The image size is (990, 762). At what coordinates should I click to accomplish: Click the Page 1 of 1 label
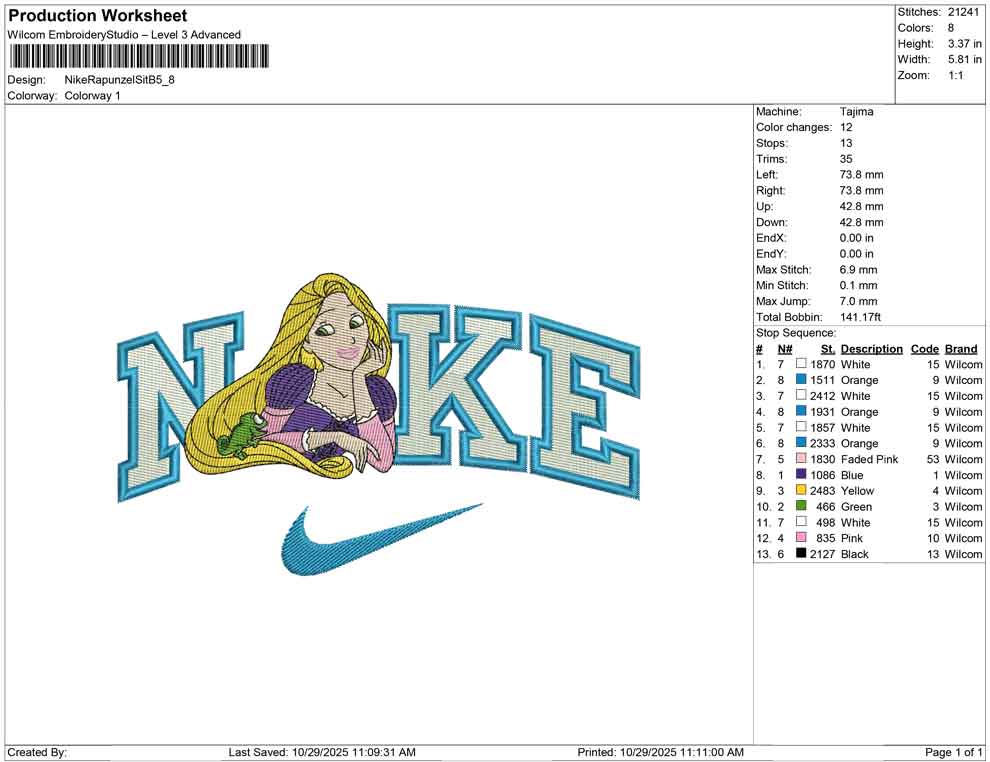pyautogui.click(x=952, y=751)
